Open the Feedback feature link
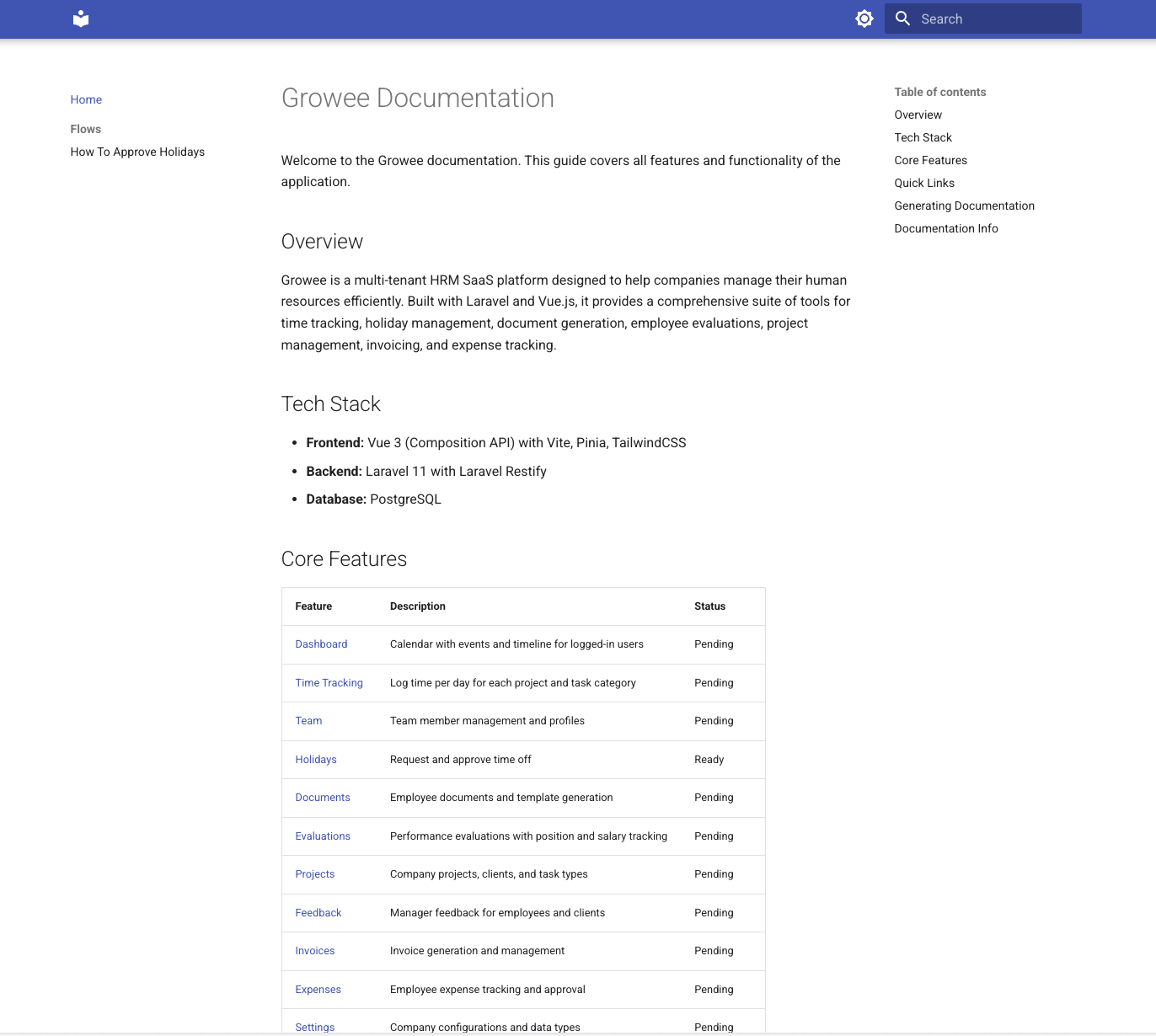This screenshot has height=1036, width=1156. pyautogui.click(x=318, y=913)
